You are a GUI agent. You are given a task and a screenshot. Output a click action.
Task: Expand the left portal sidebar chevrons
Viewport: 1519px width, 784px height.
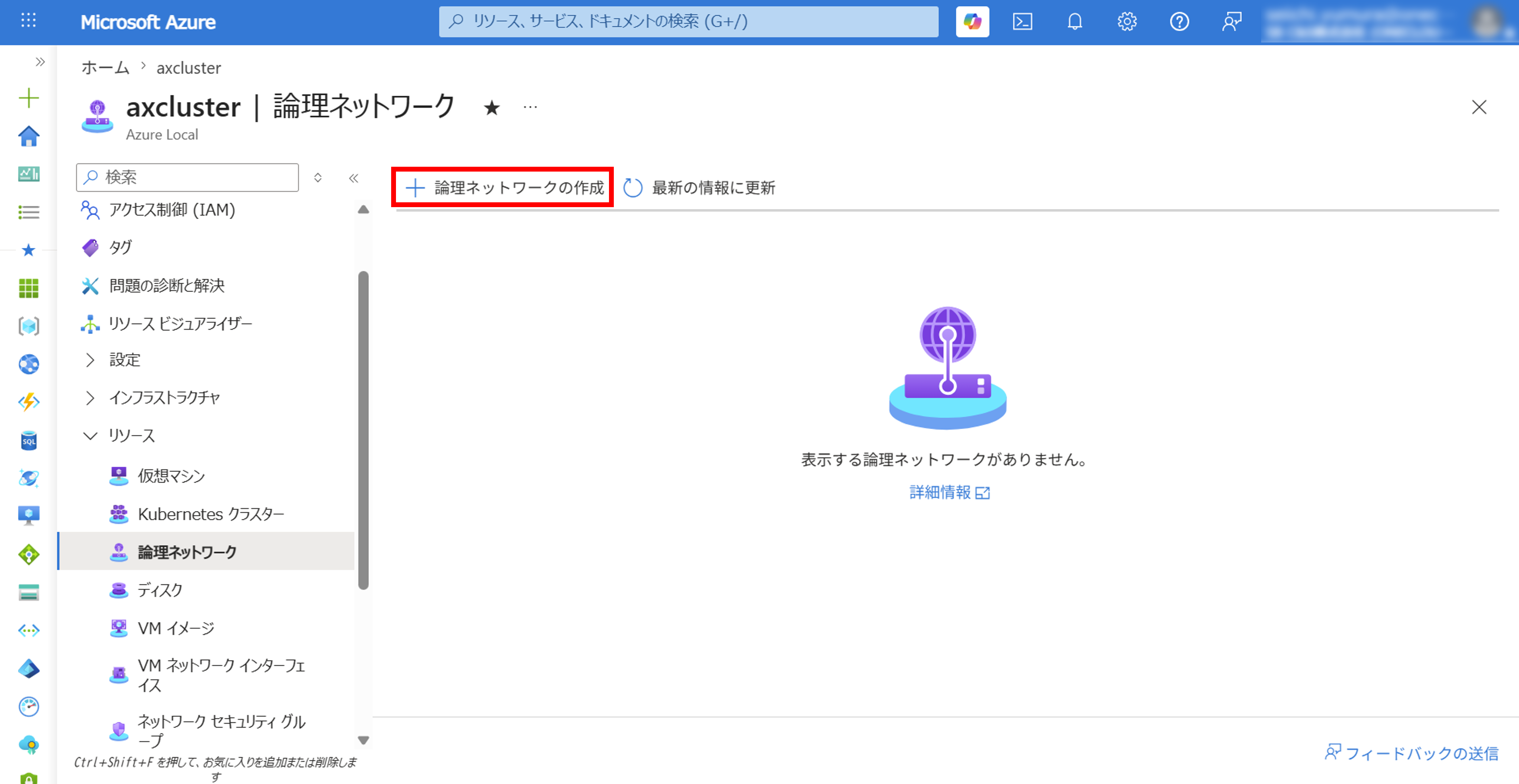pyautogui.click(x=40, y=62)
